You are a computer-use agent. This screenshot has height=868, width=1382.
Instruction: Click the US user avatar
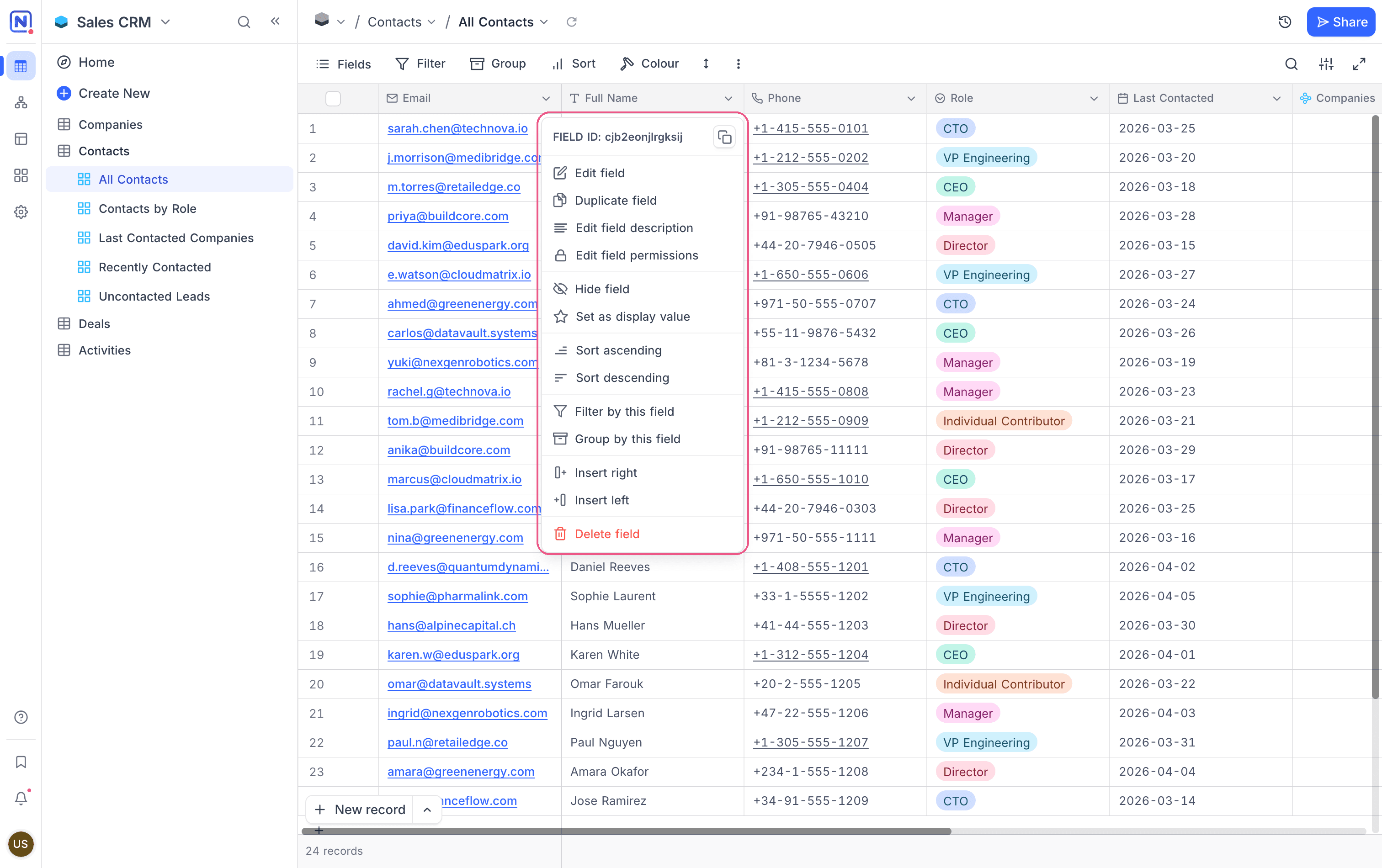pos(21,843)
